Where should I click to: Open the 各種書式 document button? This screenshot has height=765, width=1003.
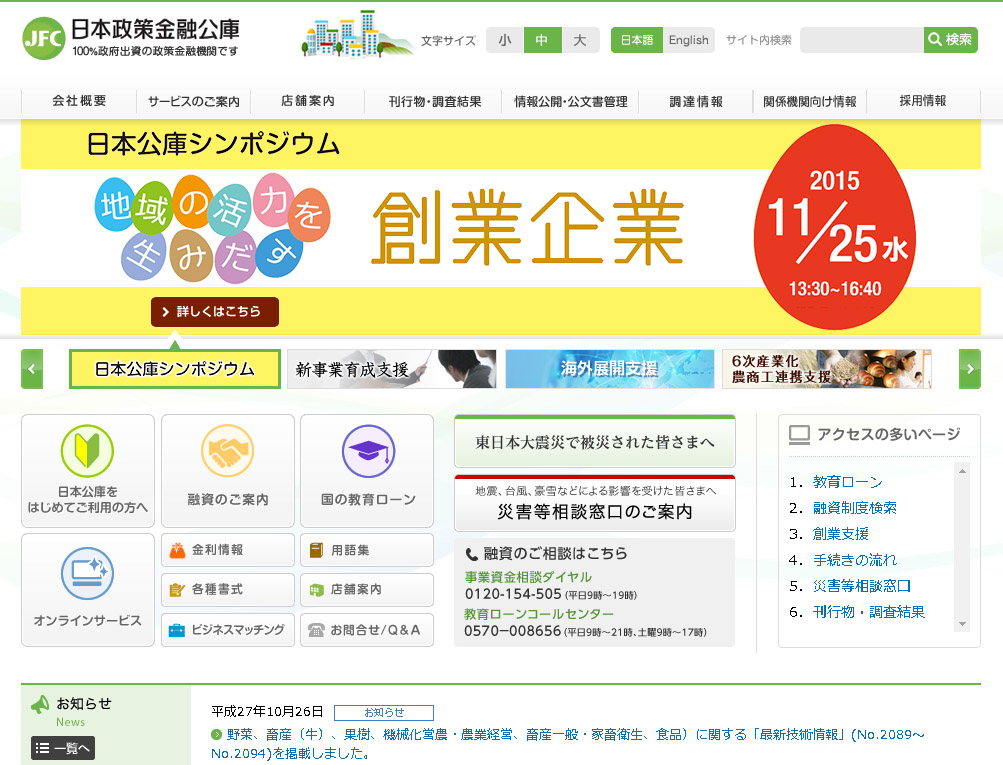pyautogui.click(x=228, y=590)
